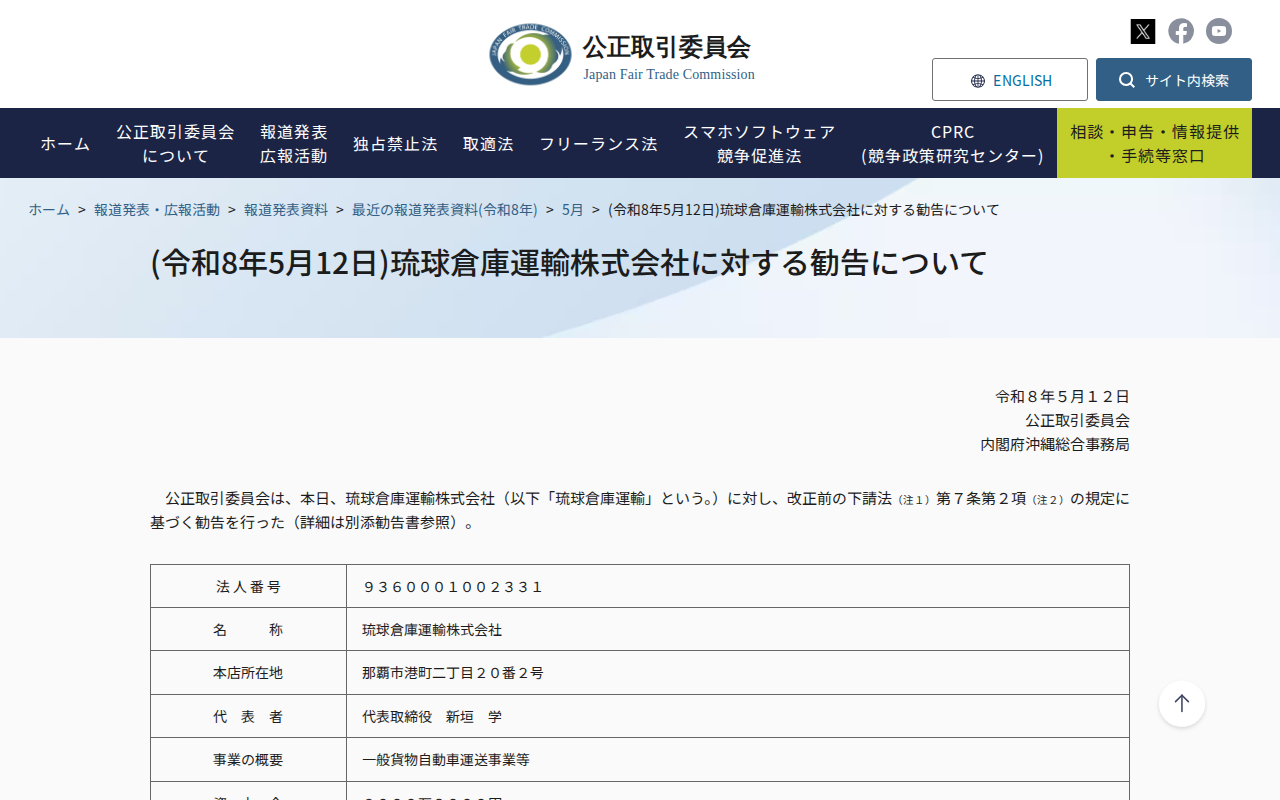Click 内閣府沖縄総合事務局 text

(x=1055, y=445)
